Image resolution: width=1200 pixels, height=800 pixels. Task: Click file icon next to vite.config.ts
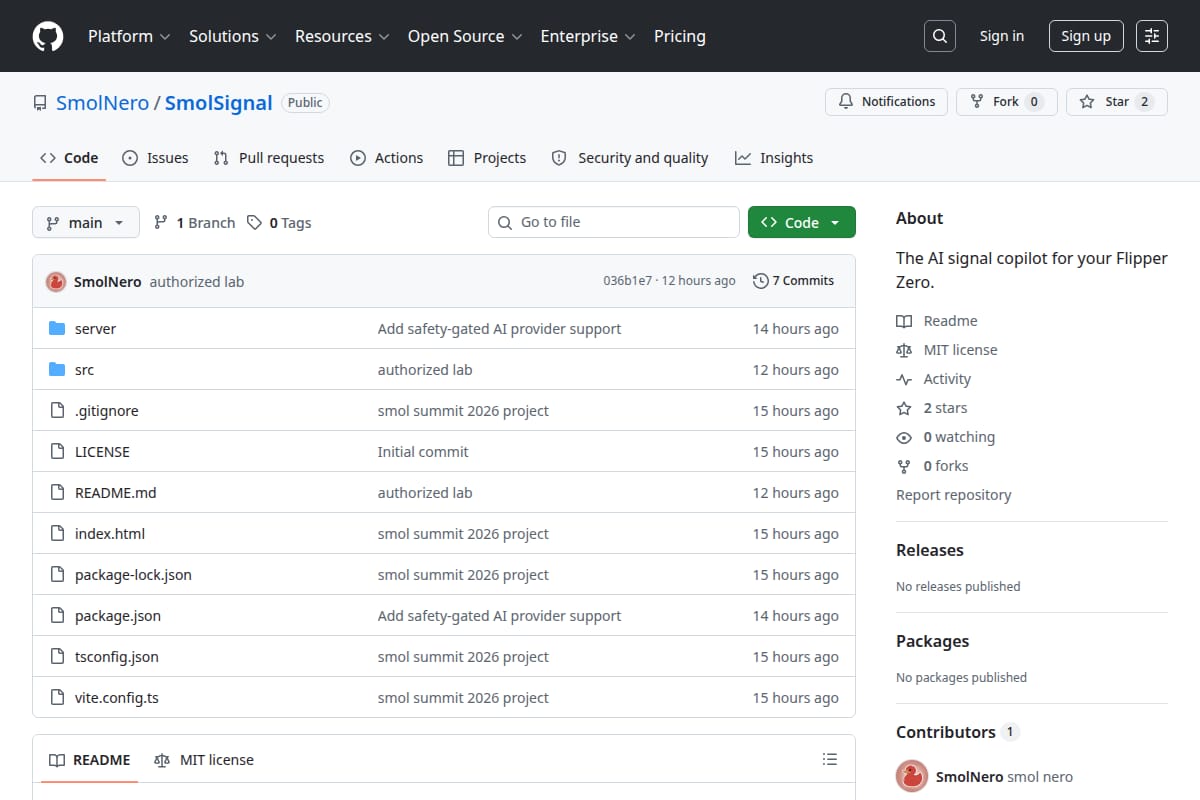point(57,698)
